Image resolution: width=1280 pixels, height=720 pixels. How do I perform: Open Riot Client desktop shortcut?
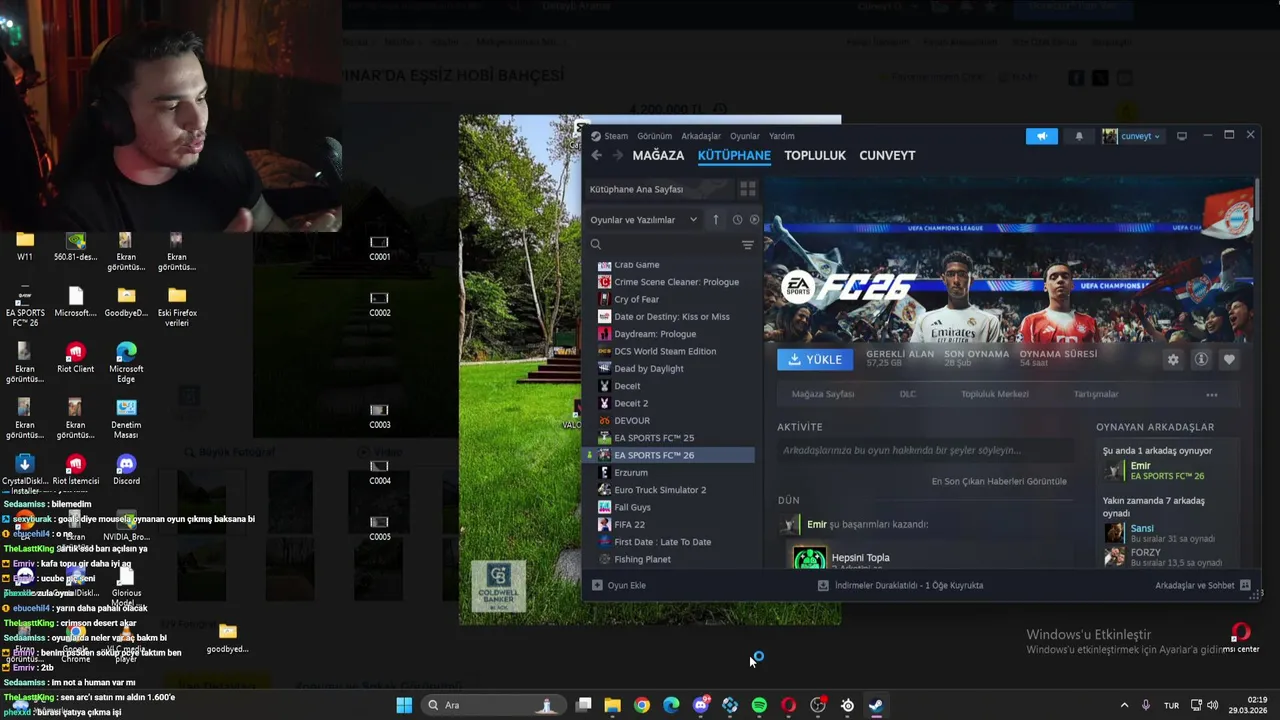coord(75,358)
